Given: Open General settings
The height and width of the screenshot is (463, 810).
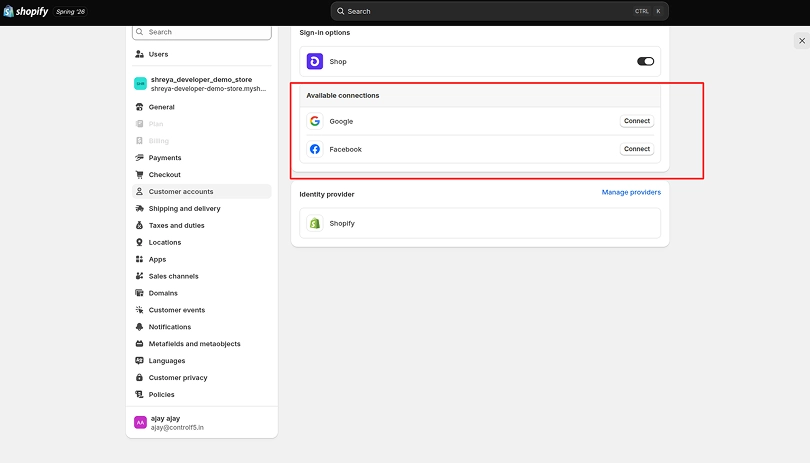Looking at the screenshot, I should pos(201,107).
